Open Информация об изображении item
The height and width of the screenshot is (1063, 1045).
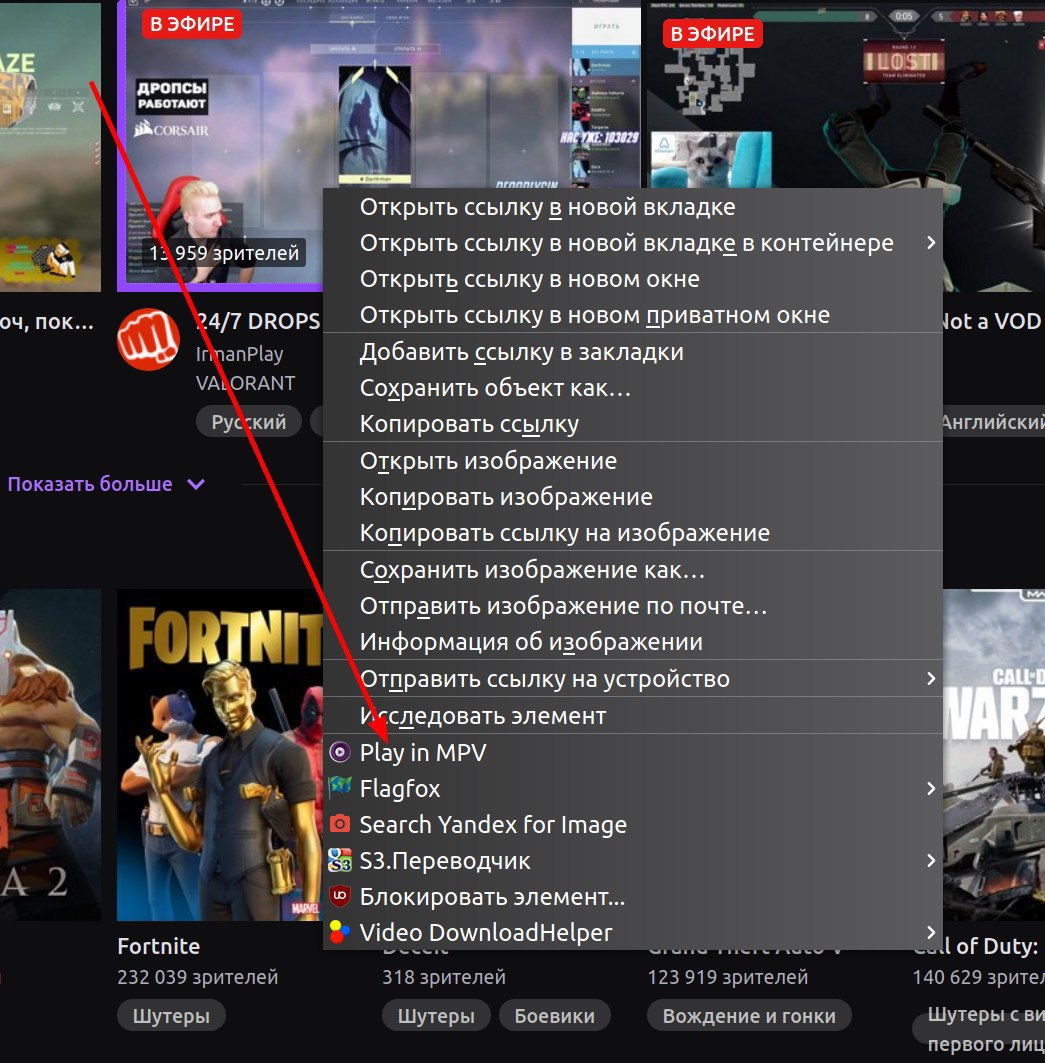point(633,642)
